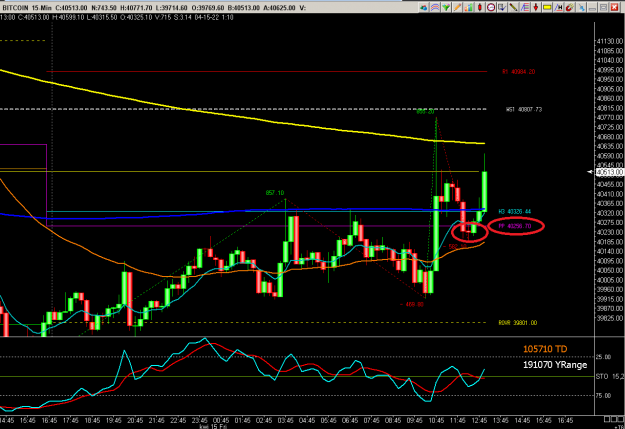Viewport: 625px width, 429px height.
Task: Click the 04-15-22 date stamp
Action: pyautogui.click(x=206, y=18)
